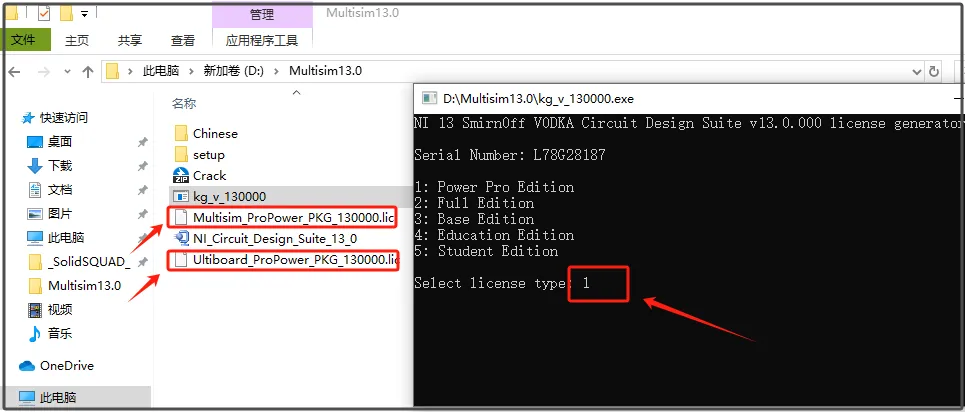Click the Multisim13.0 explorer window title
This screenshot has height=412, width=965.
[362, 13]
